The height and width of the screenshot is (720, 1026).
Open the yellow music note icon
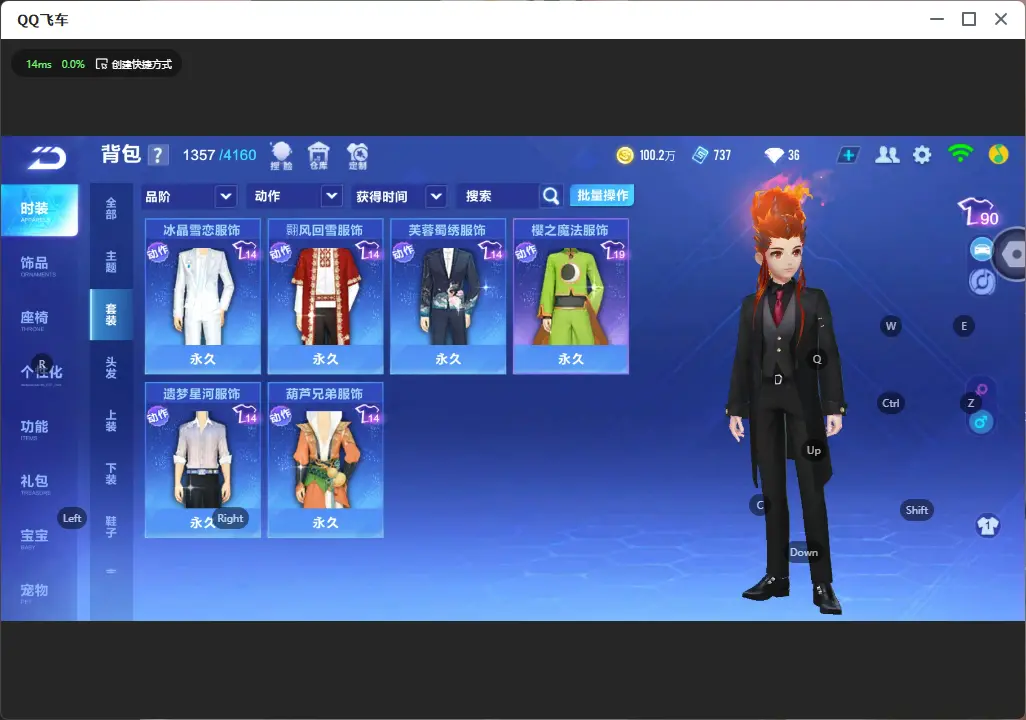(999, 154)
